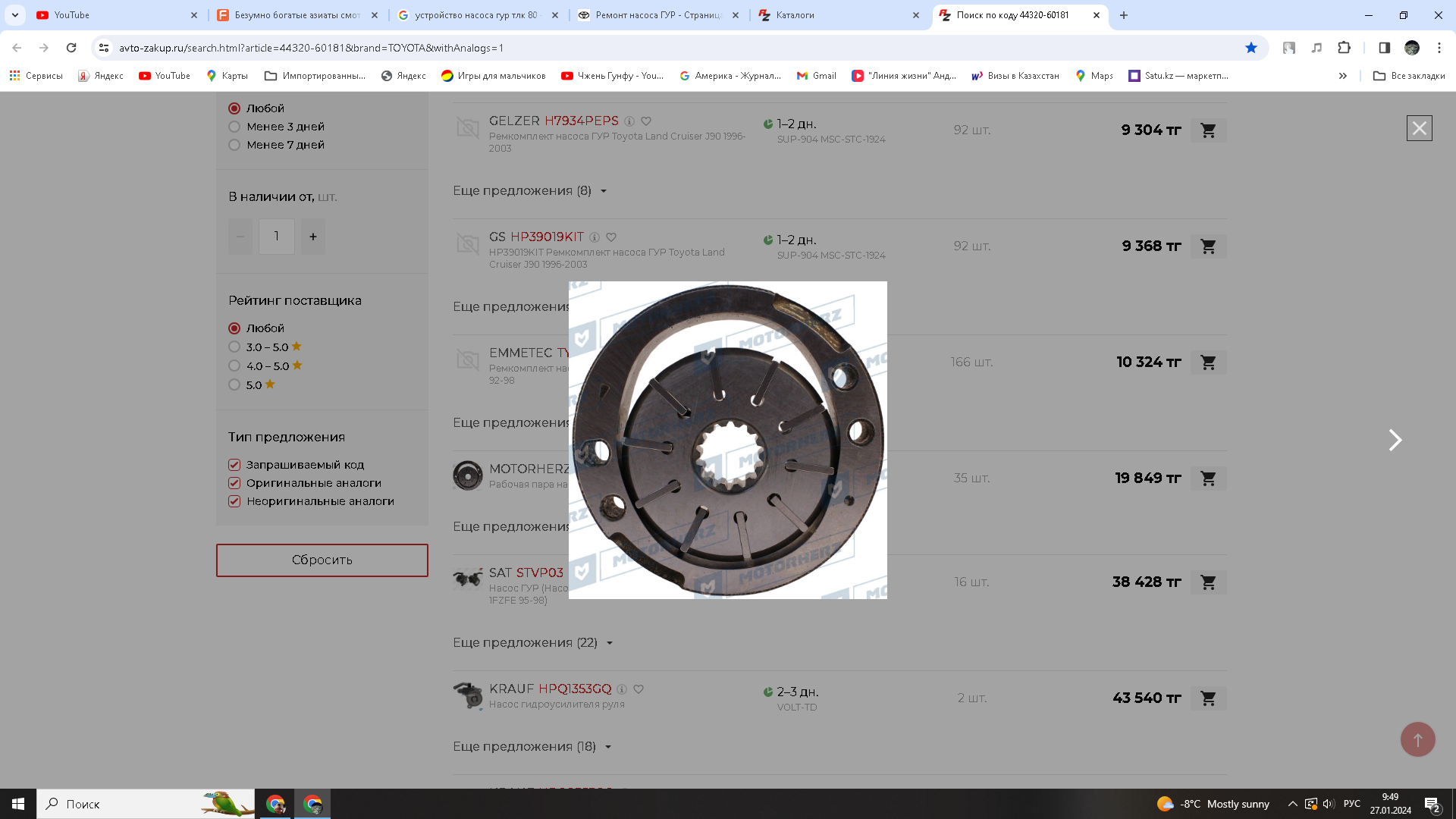Open a new browser tab

pos(1124,15)
